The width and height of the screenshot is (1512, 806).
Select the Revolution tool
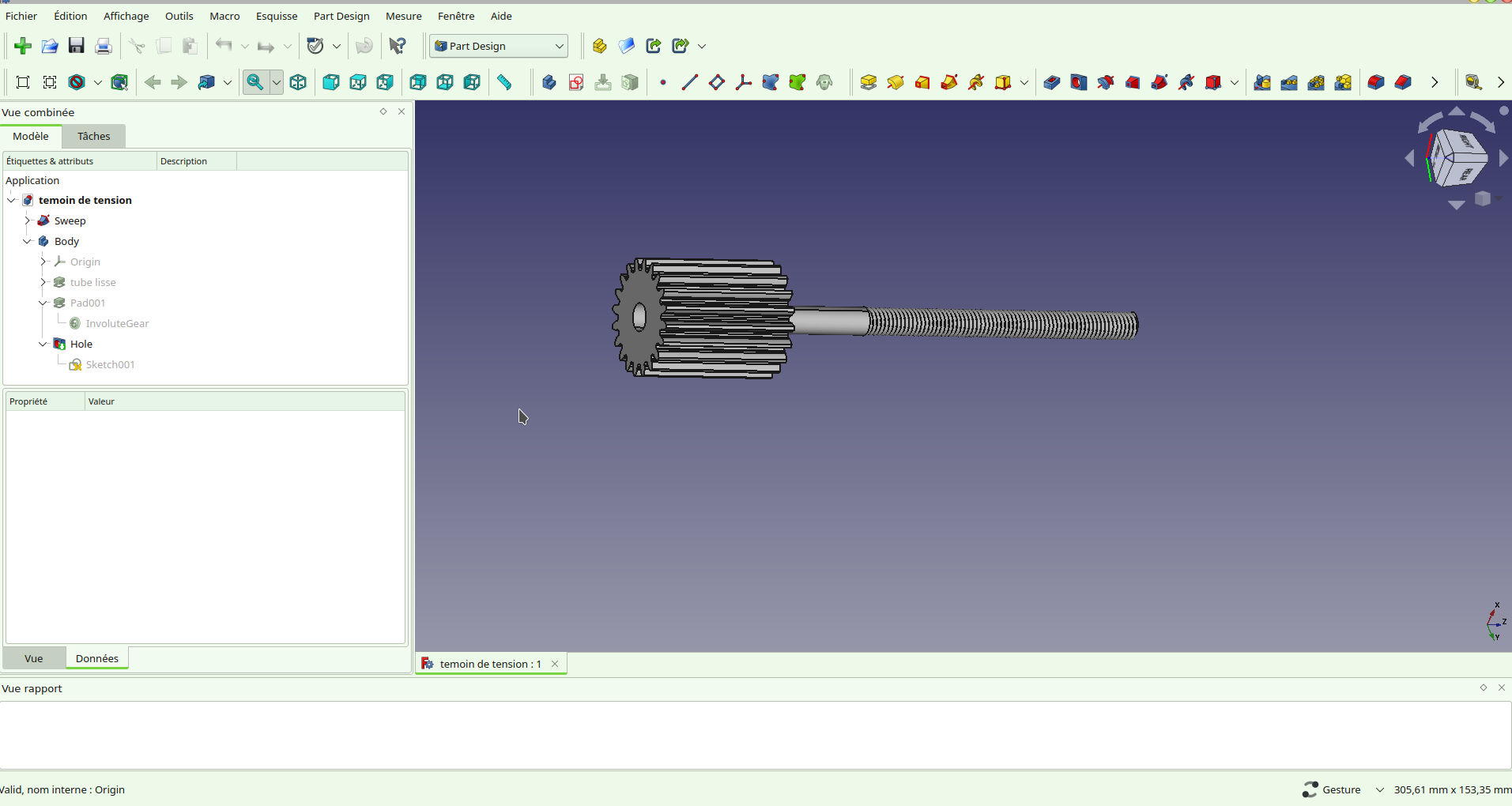[x=896, y=82]
